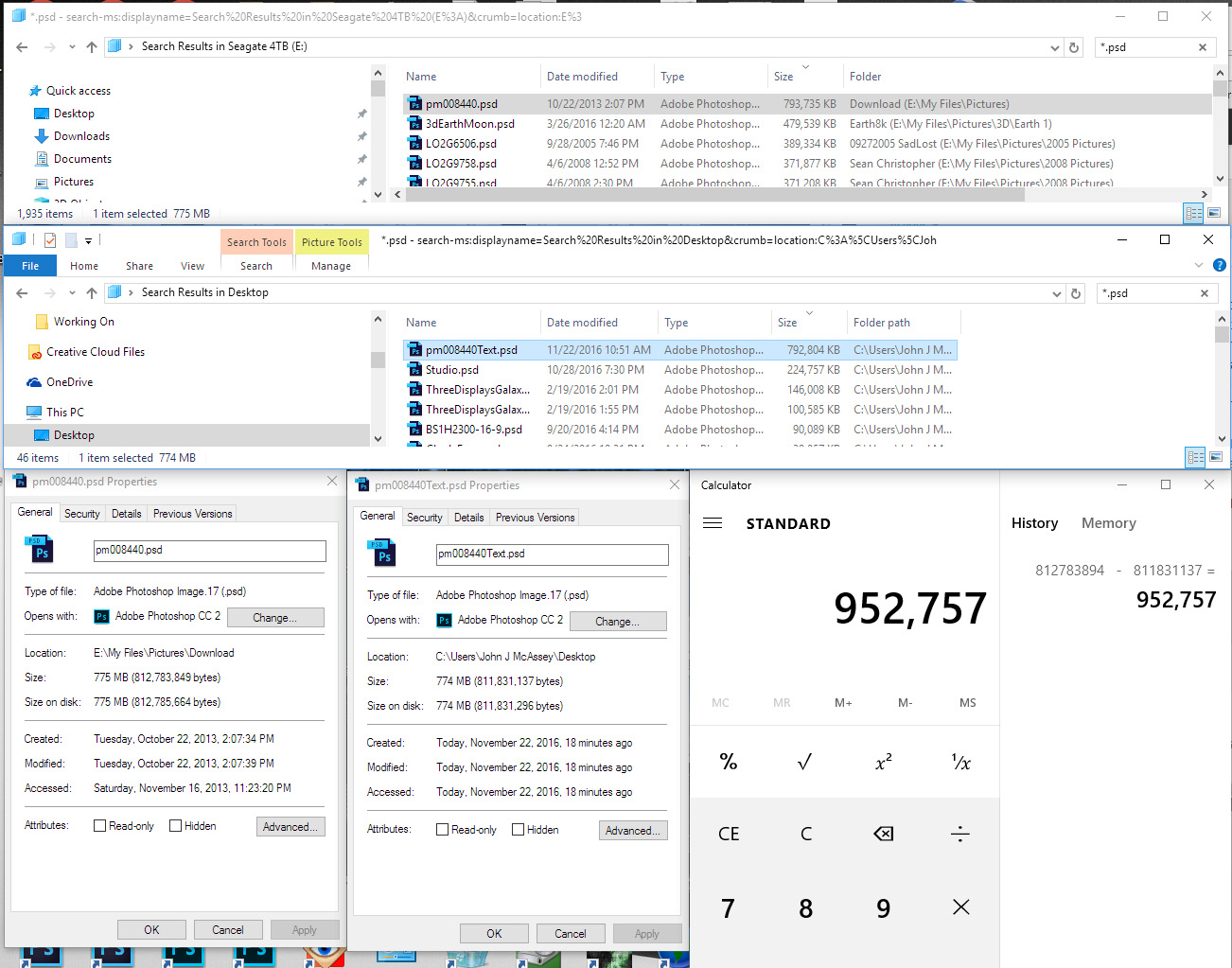Viewport: 1232px width, 968px height.
Task: Open the Search Tools tab
Action: tap(256, 242)
